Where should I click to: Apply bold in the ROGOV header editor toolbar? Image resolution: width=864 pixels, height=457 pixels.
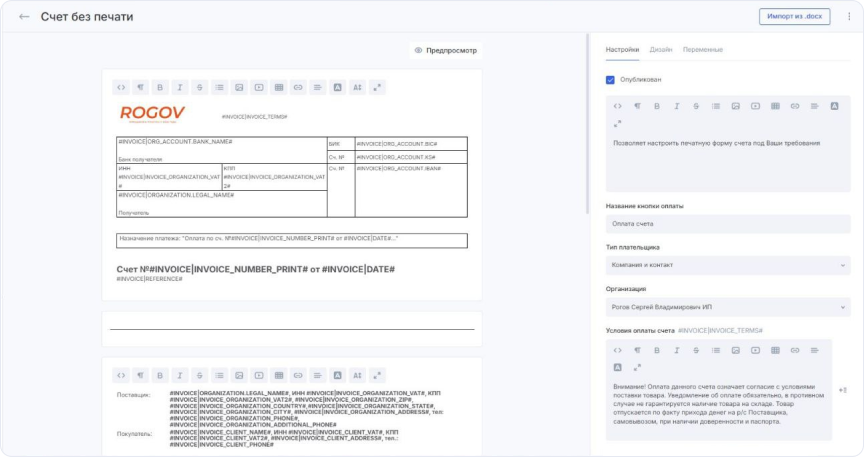click(x=160, y=87)
